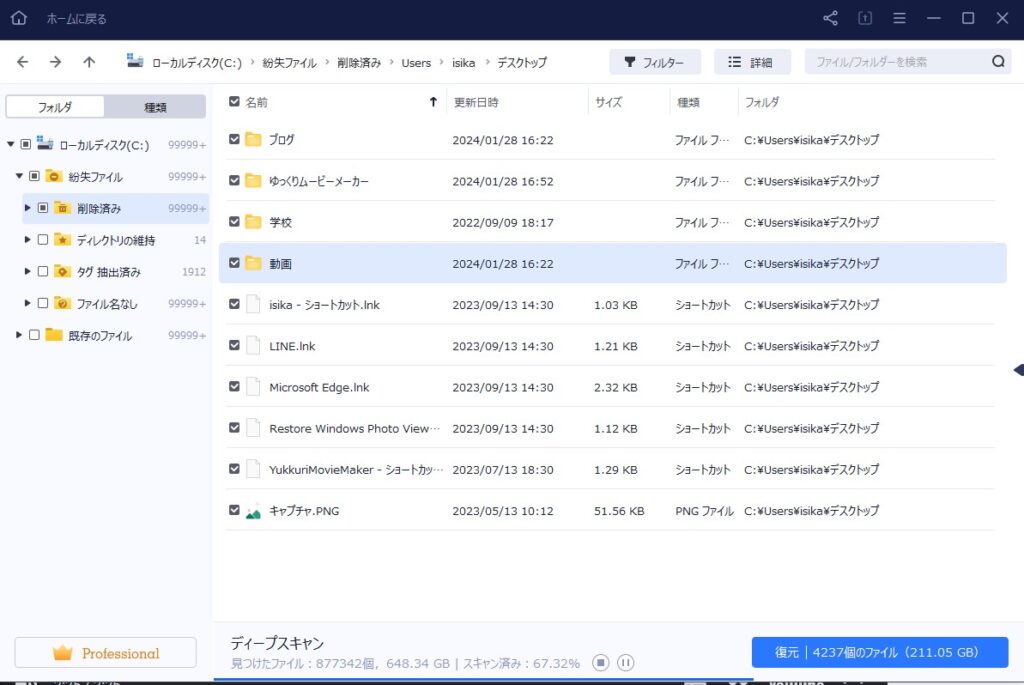Screen dimensions: 1024x685
Task: Collapse the 紛失ファイル tree node
Action: 19,176
